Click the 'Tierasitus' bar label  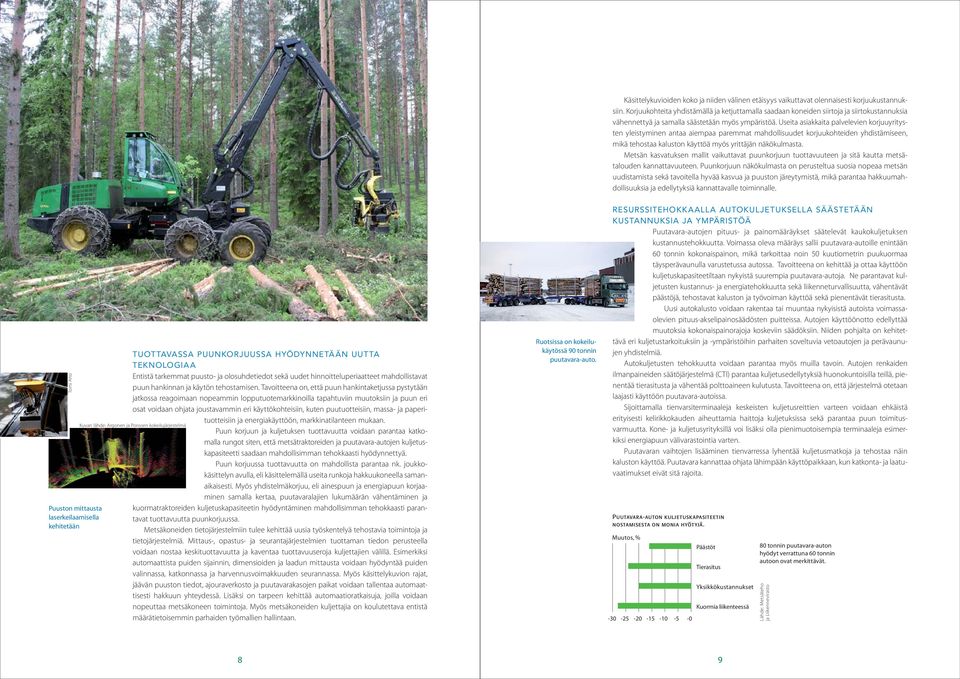(x=708, y=568)
